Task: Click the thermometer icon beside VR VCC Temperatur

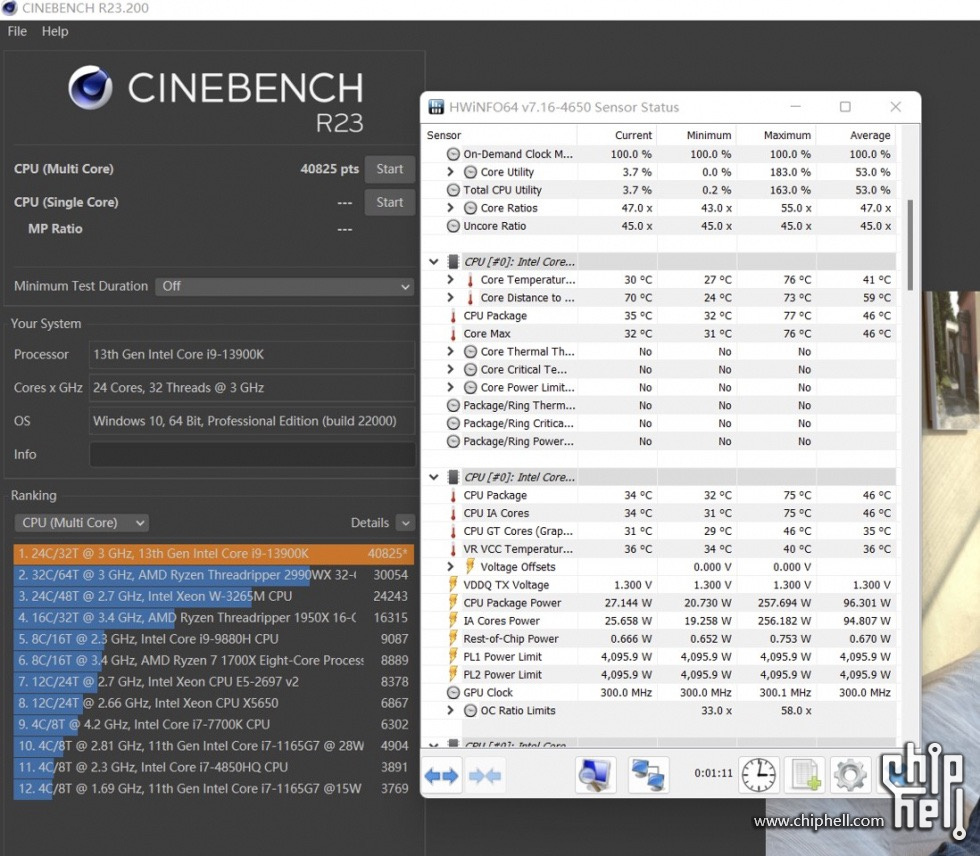Action: [x=453, y=549]
